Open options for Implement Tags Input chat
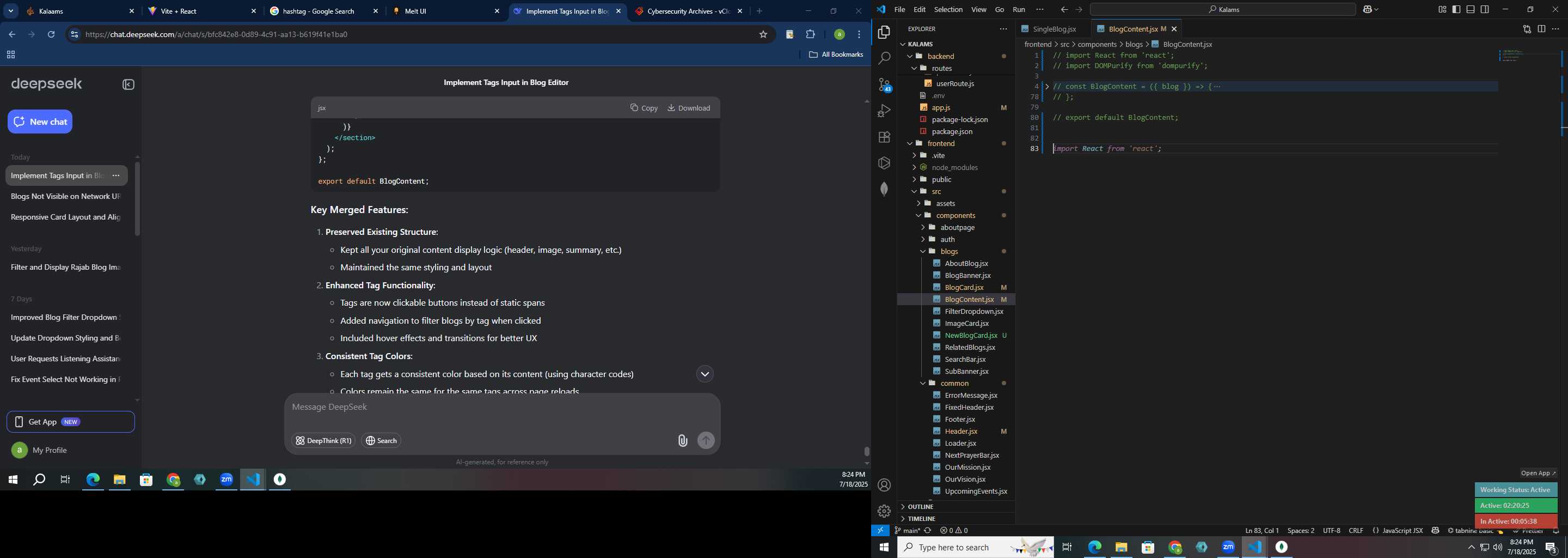This screenshot has width=1568, height=558. pos(115,176)
